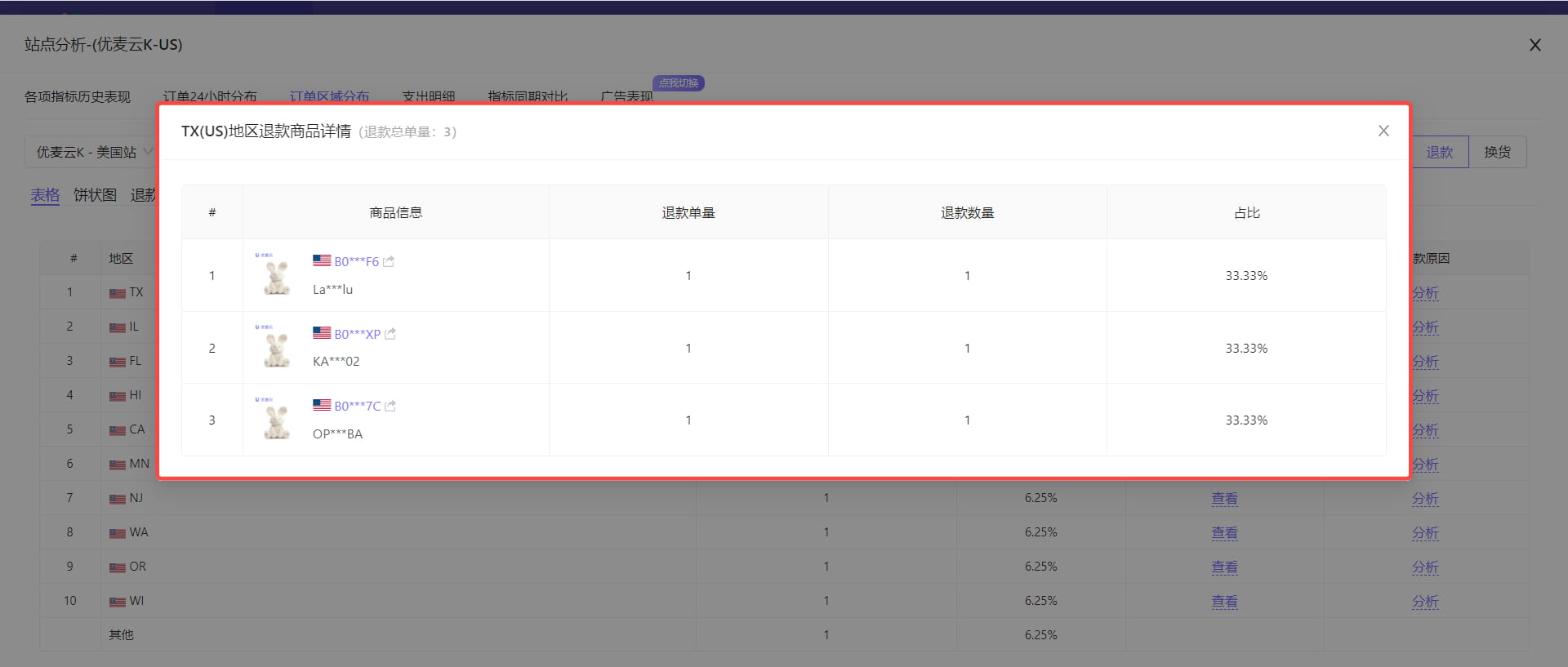Click the La***lu SKU text

(332, 289)
